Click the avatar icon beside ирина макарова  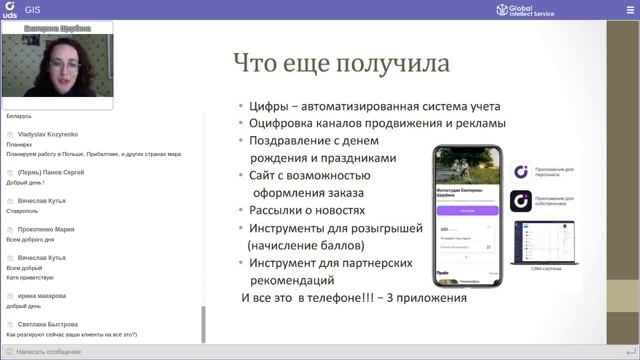click(x=10, y=296)
